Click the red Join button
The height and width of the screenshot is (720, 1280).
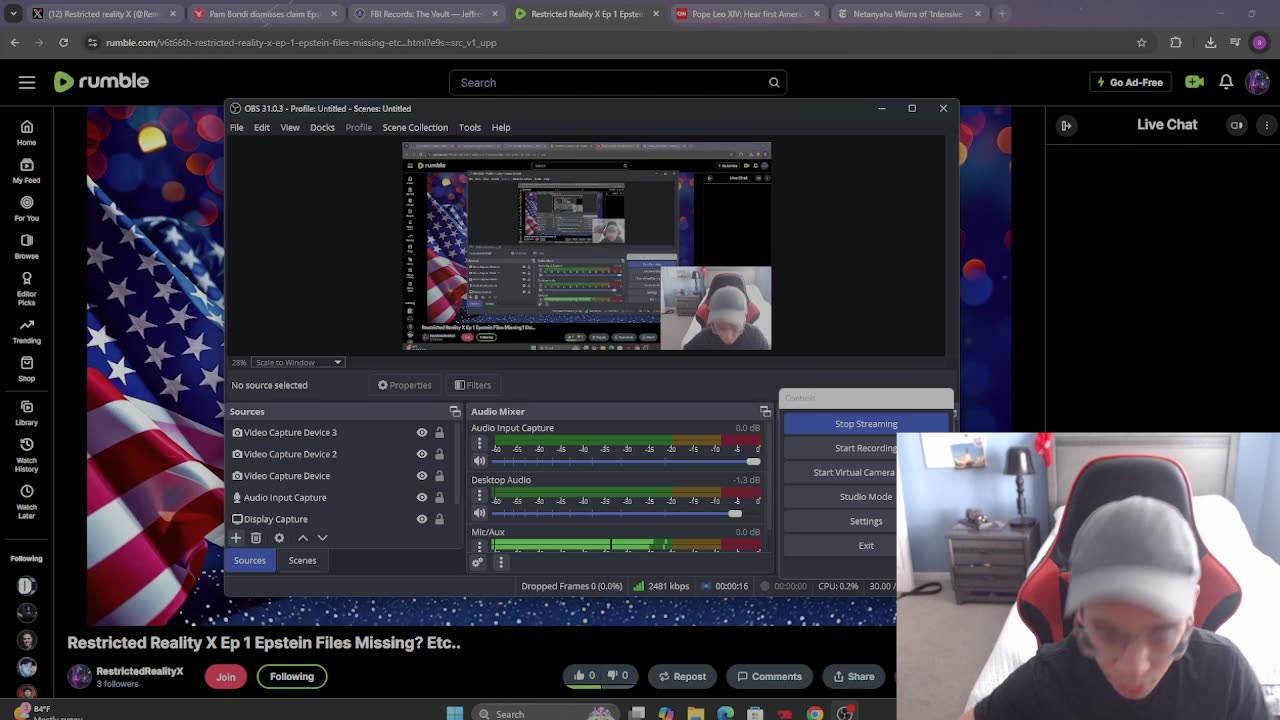226,677
